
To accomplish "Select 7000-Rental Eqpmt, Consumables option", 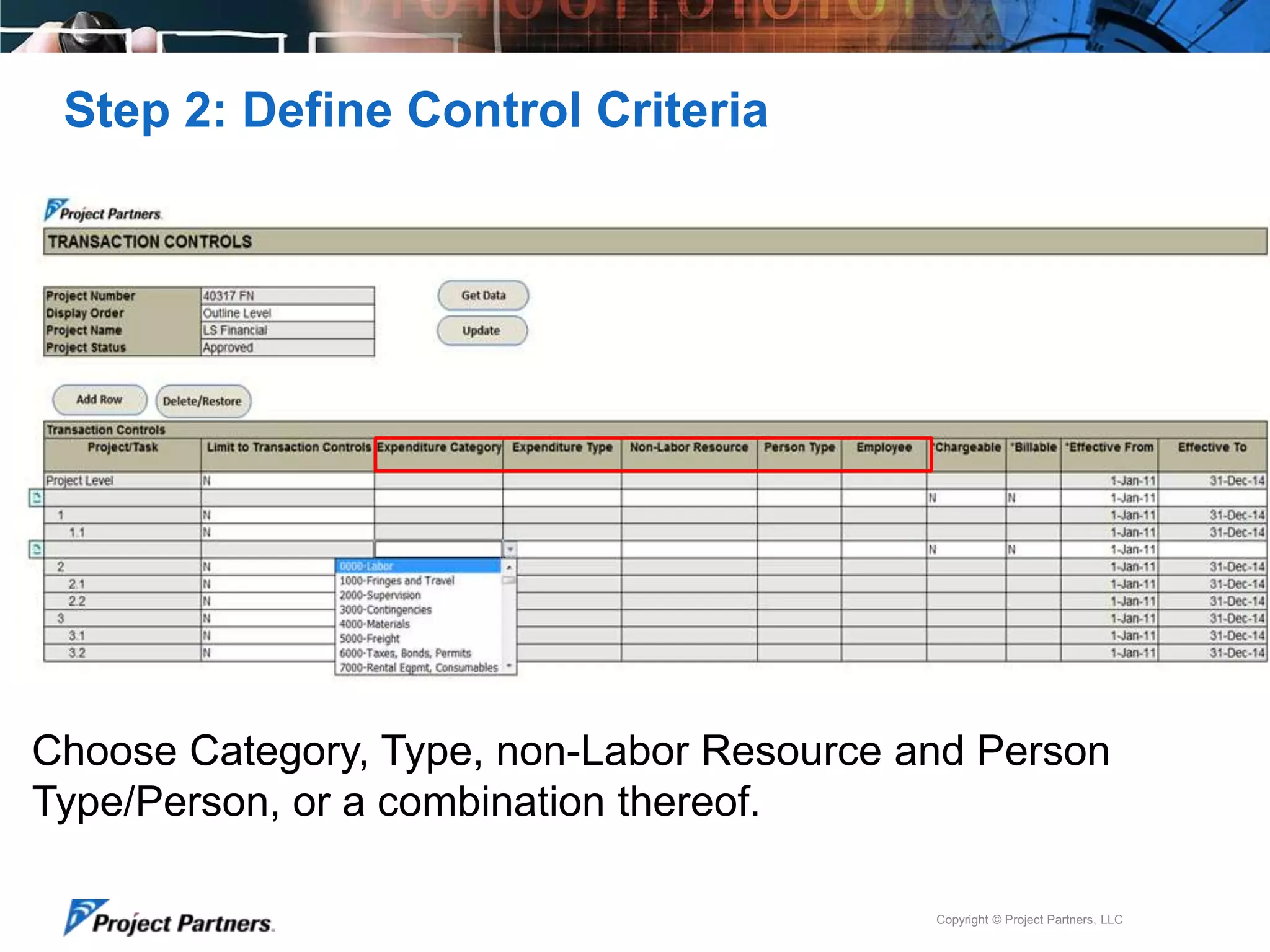I will tap(419, 668).
